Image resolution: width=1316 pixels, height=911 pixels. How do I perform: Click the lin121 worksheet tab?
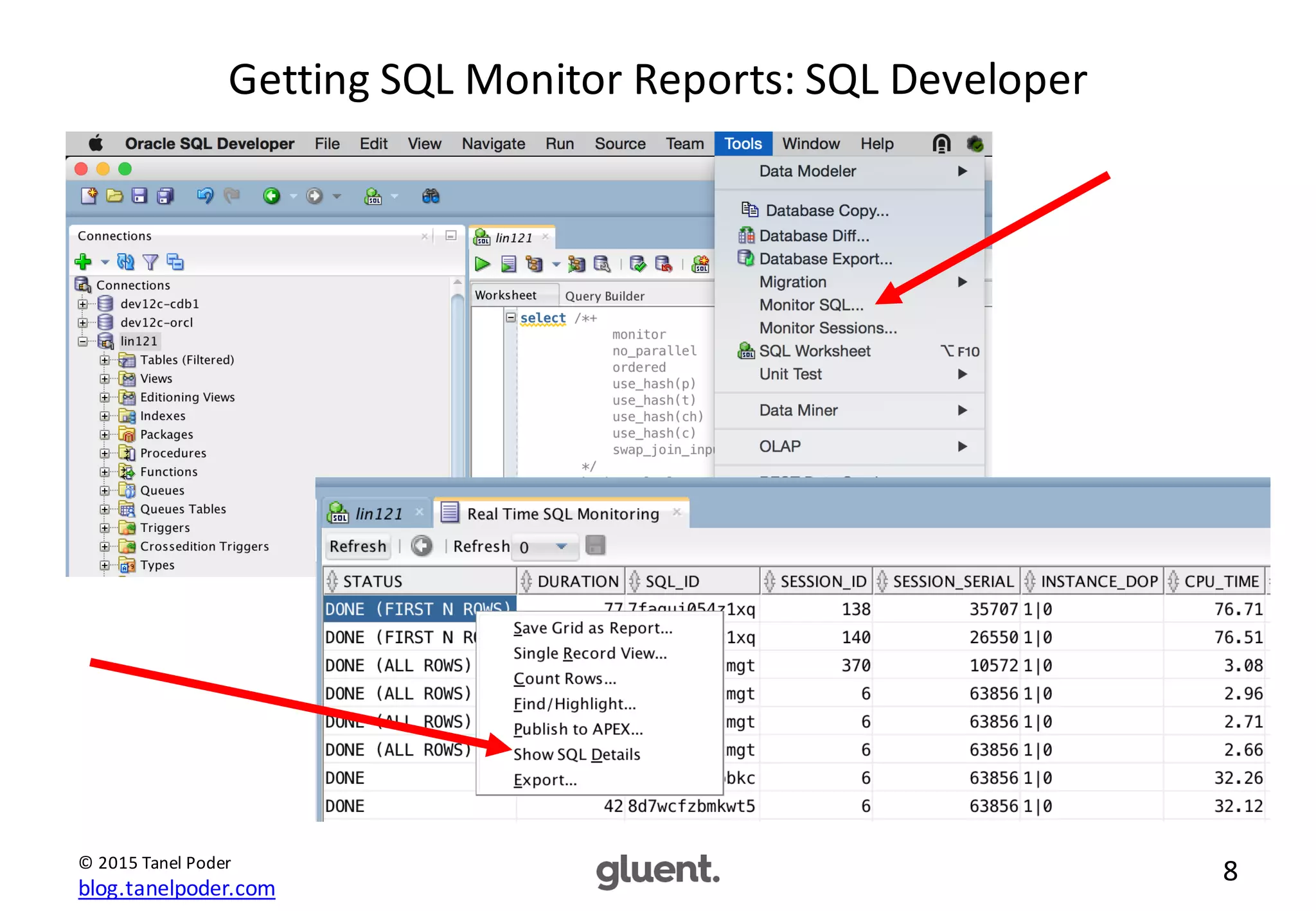coord(513,238)
